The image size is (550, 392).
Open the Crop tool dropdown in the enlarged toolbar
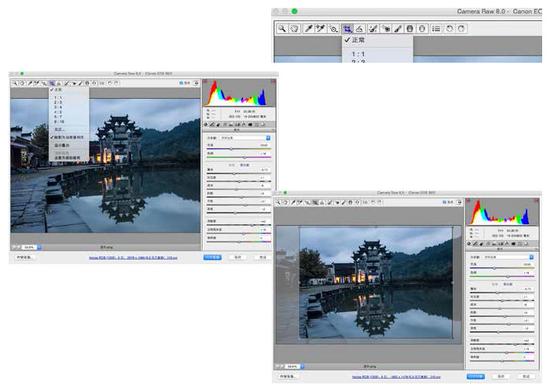(347, 28)
